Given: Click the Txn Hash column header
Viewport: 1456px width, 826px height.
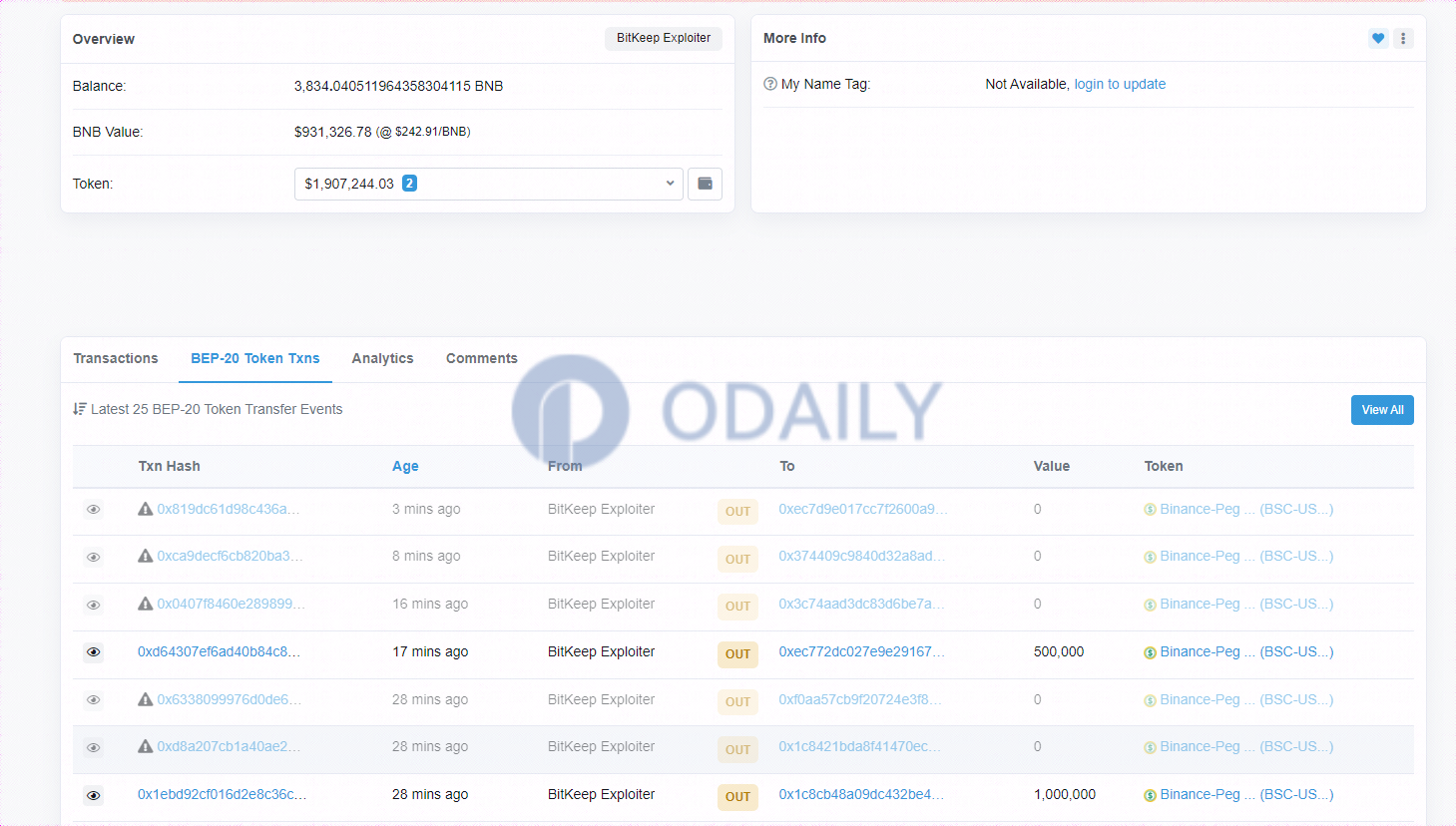Looking at the screenshot, I should (x=169, y=466).
